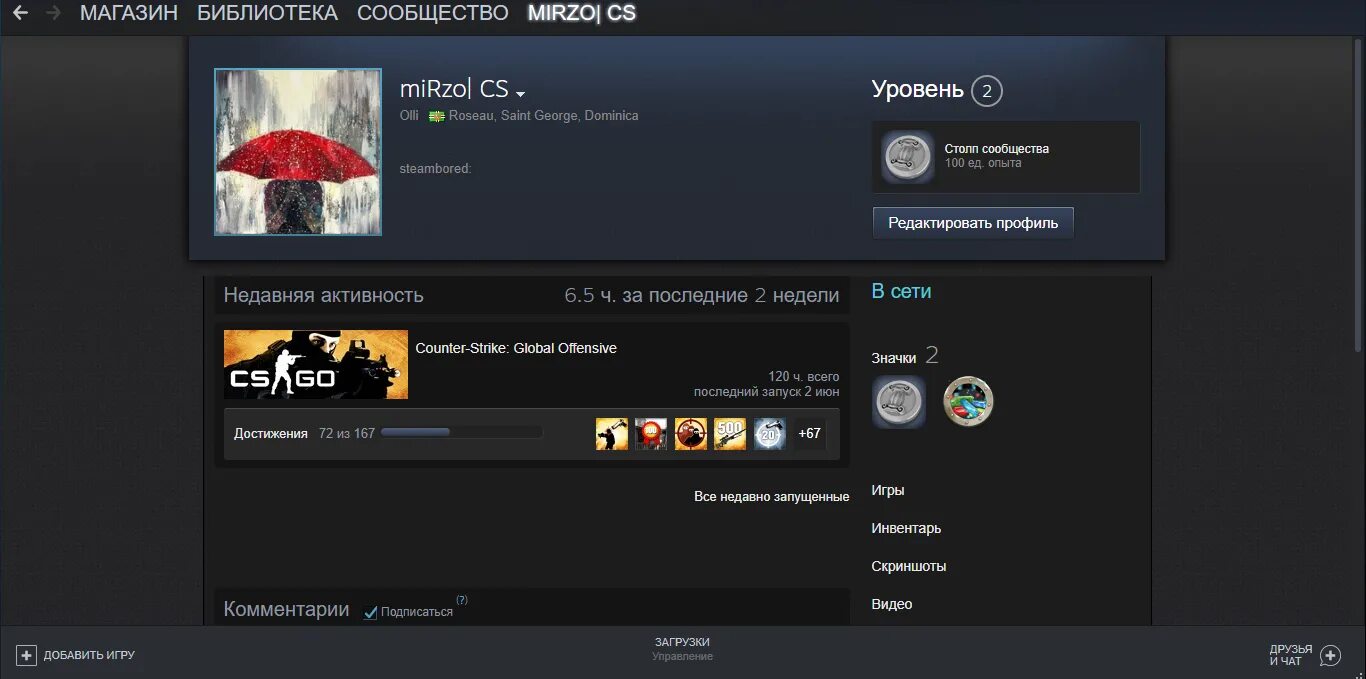
Task: Toggle the Подписаться comments checkbox
Action: pyautogui.click(x=371, y=612)
